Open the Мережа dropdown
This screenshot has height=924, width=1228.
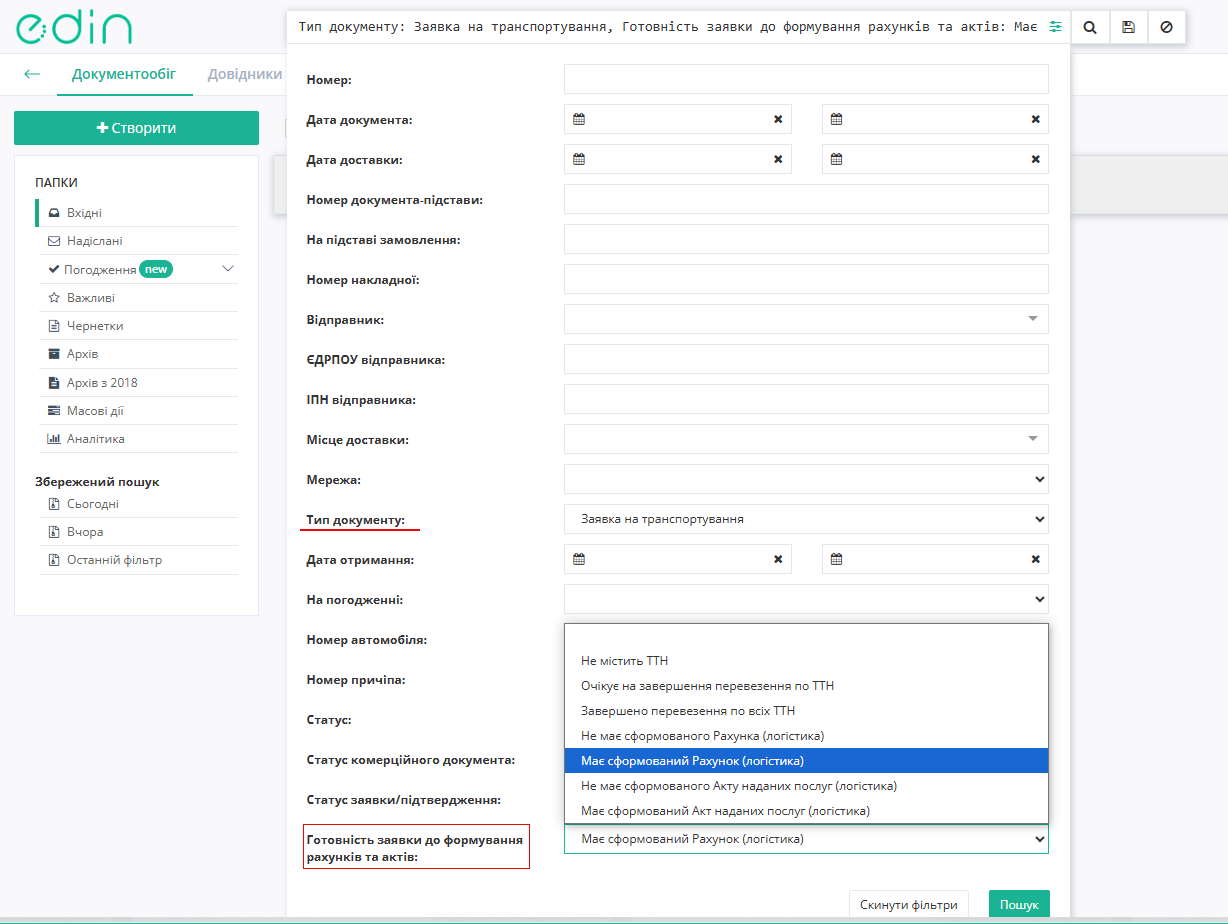coord(806,479)
